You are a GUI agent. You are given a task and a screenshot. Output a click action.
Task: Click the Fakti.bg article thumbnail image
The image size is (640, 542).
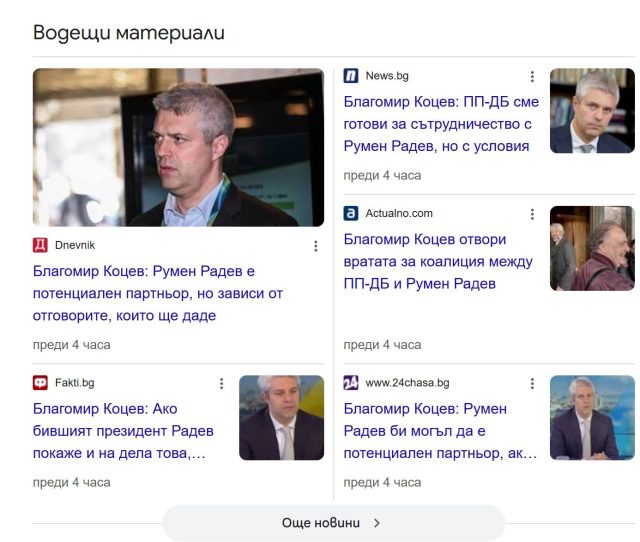point(281,417)
